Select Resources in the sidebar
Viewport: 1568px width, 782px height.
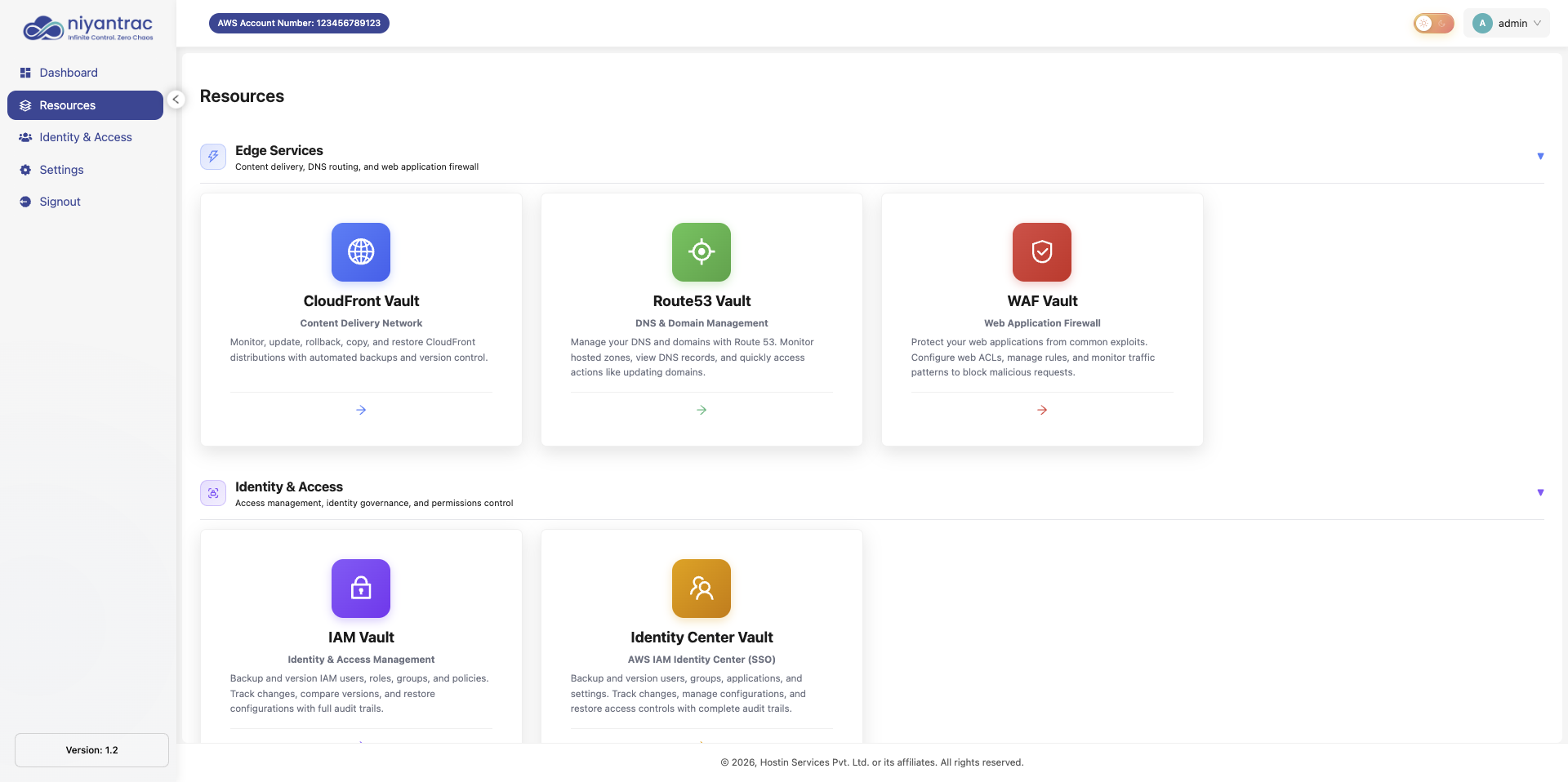pyautogui.click(x=85, y=105)
